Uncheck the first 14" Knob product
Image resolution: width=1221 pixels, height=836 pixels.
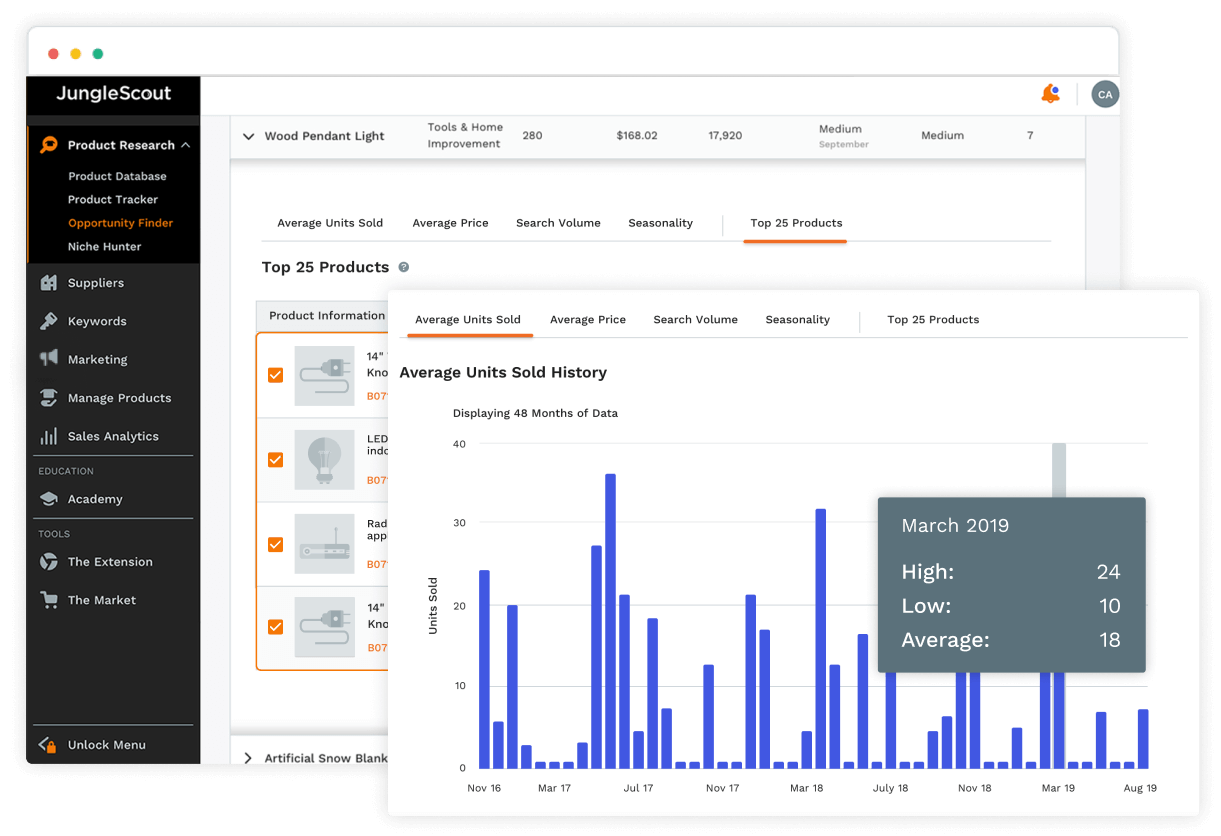click(275, 375)
